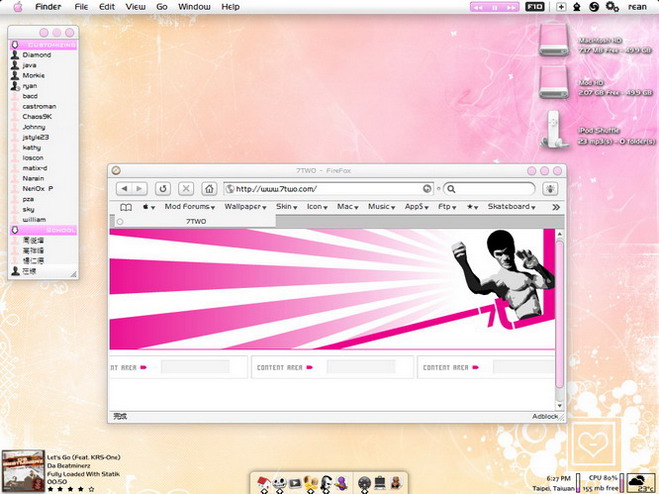Click the album art thumbnail
This screenshot has width=659, height=494.
[23, 471]
